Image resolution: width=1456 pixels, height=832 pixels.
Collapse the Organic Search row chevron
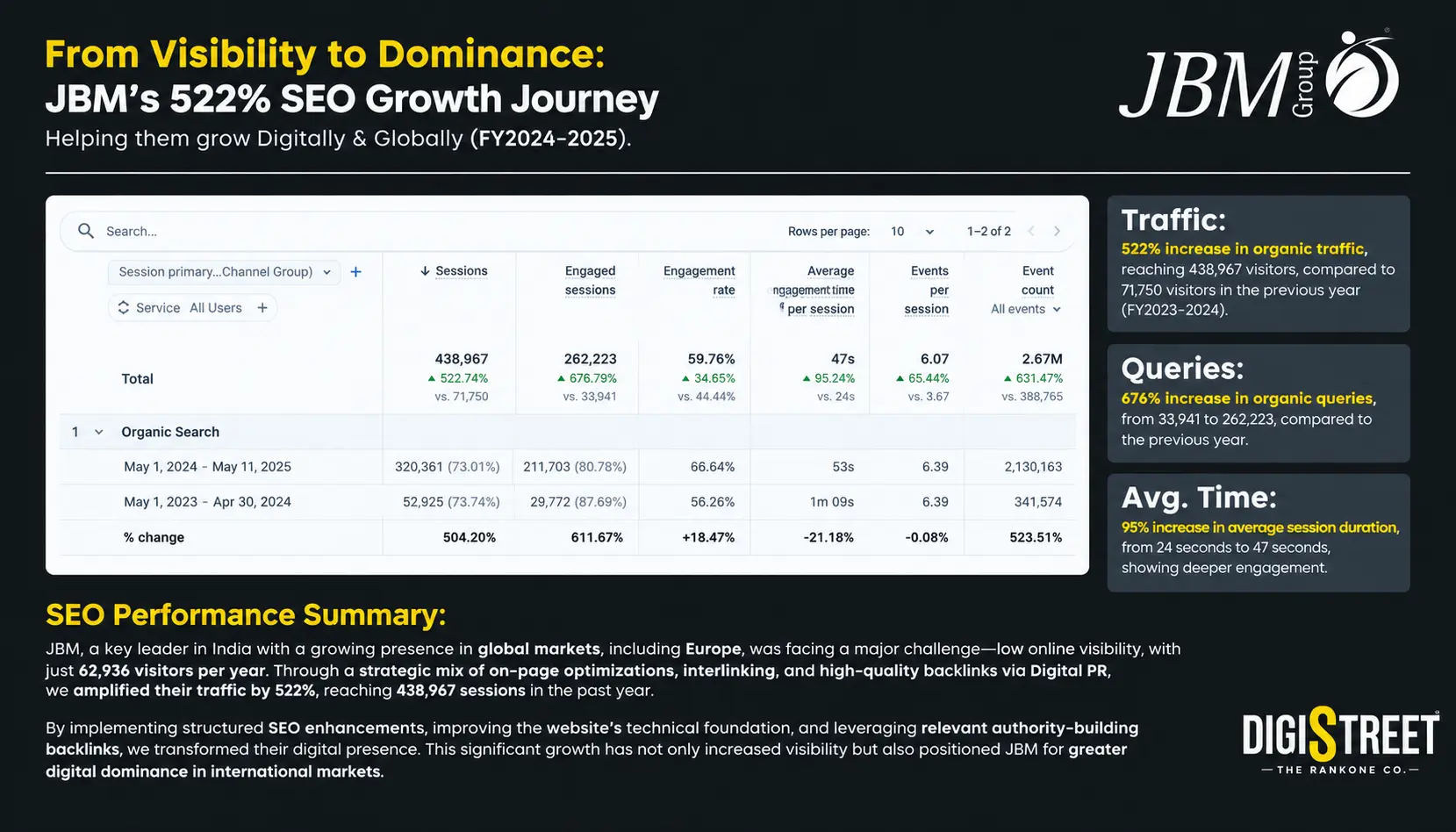(x=99, y=432)
